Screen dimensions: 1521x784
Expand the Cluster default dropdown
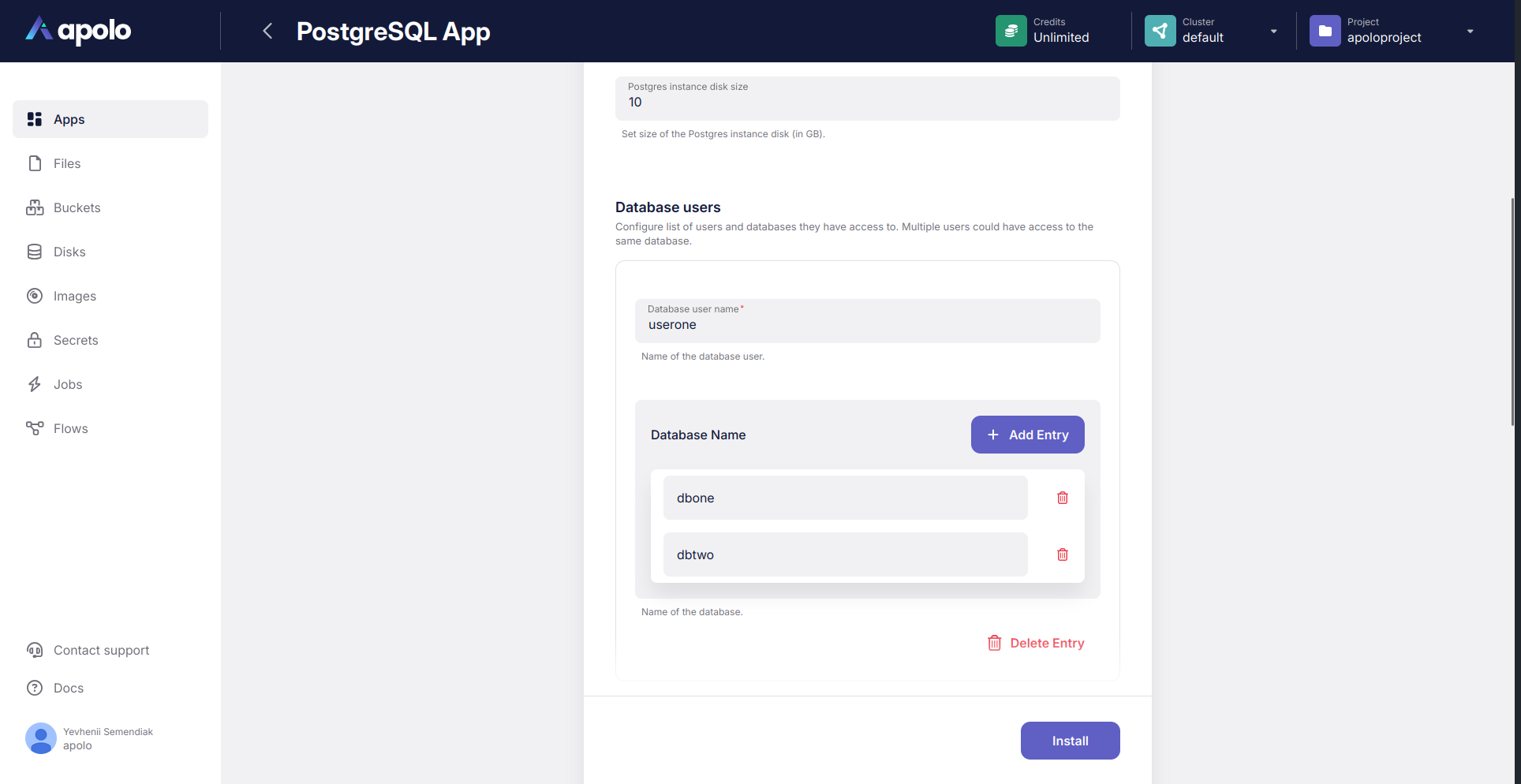click(1273, 32)
